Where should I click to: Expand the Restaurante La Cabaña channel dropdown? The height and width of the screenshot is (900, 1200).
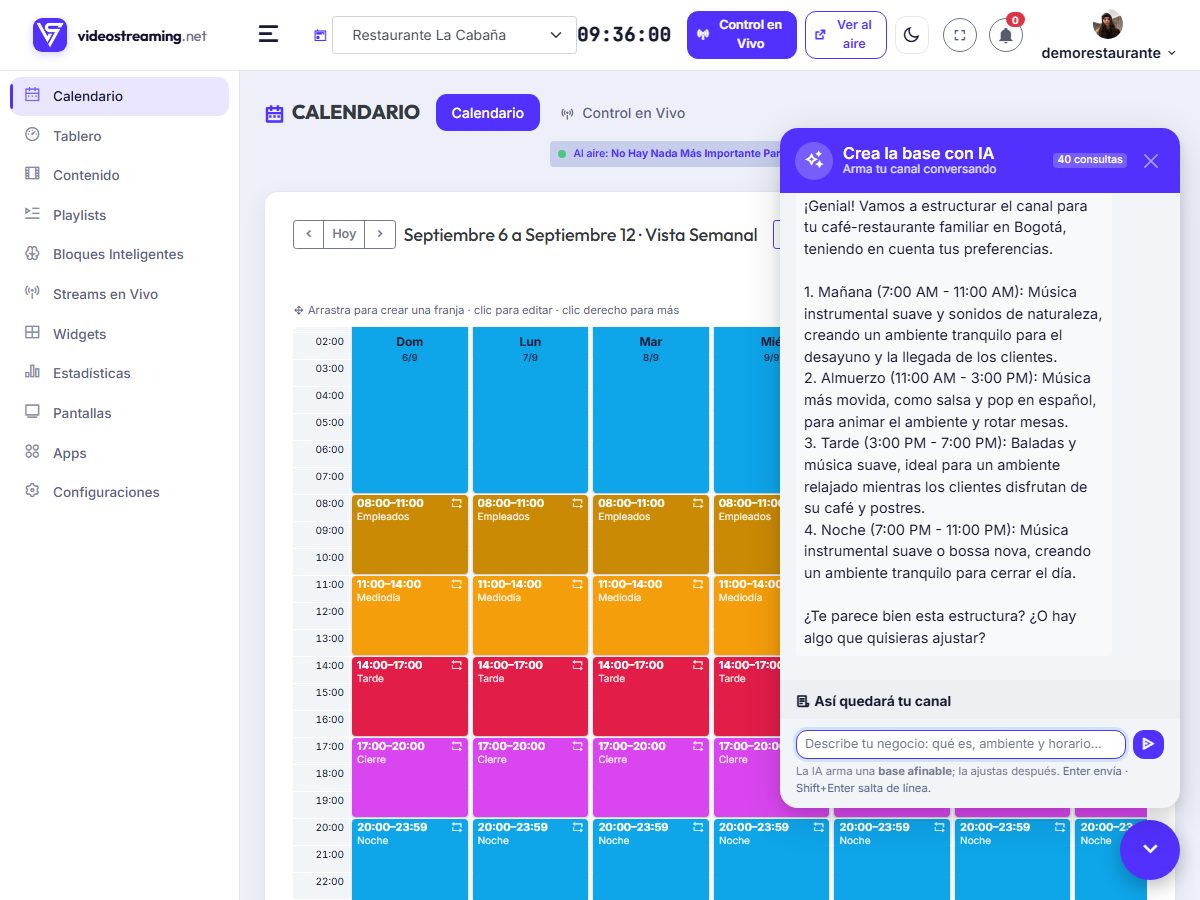454,35
